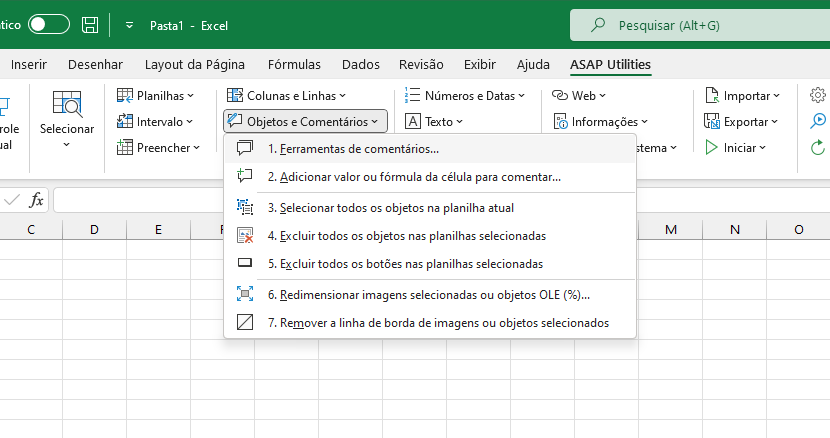
Task: Click the settings gear icon in ribbon
Action: (x=818, y=95)
